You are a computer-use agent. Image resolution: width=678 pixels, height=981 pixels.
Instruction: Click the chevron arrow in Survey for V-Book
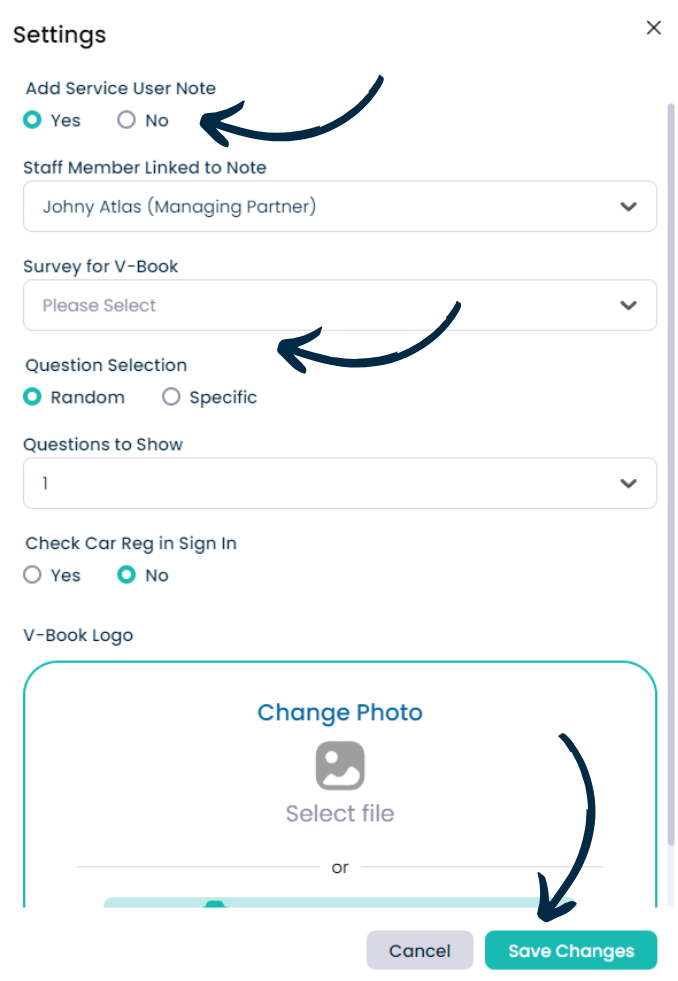pos(628,305)
